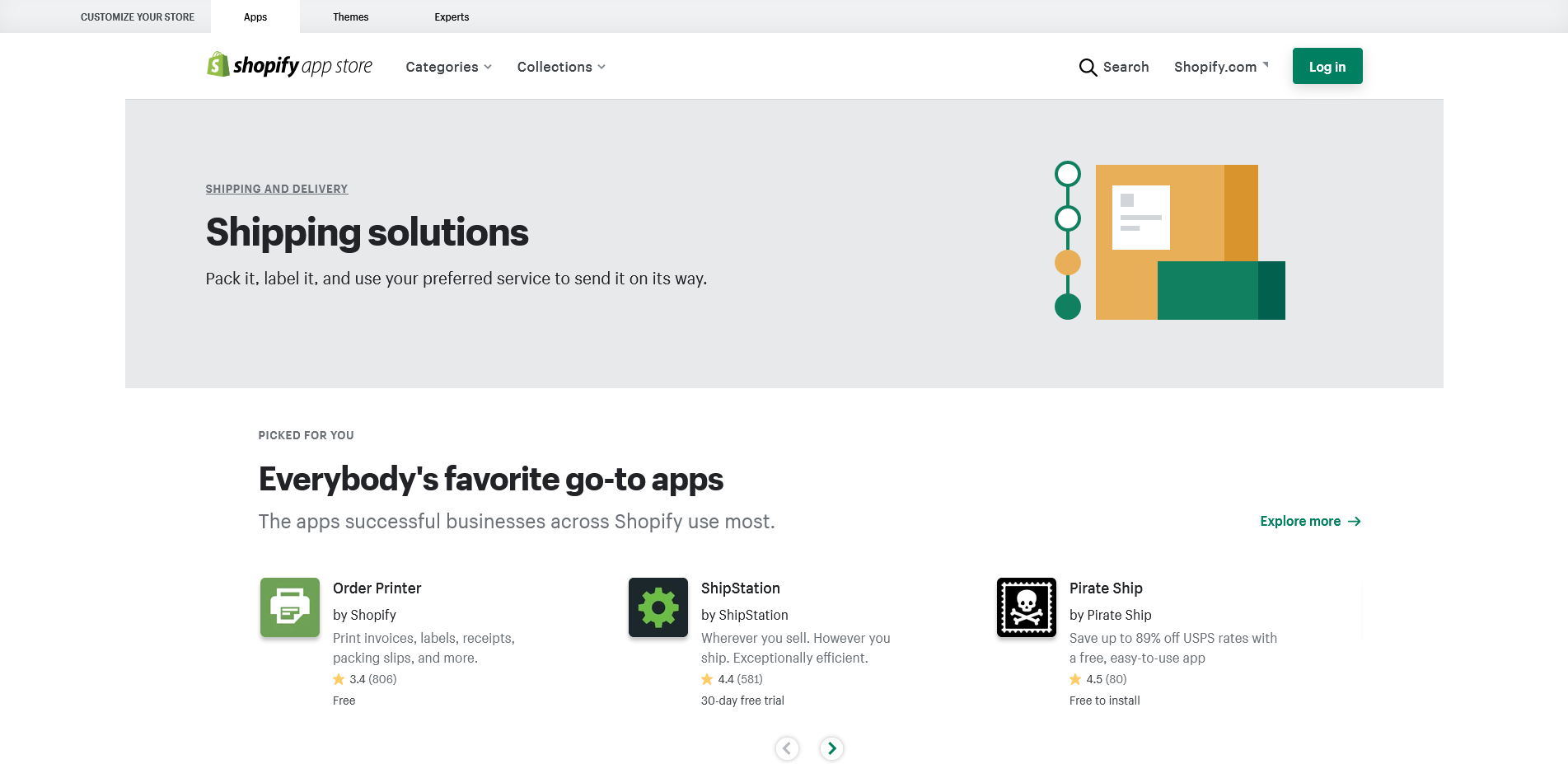
Task: Open the Order Printer app icon
Action: point(290,607)
